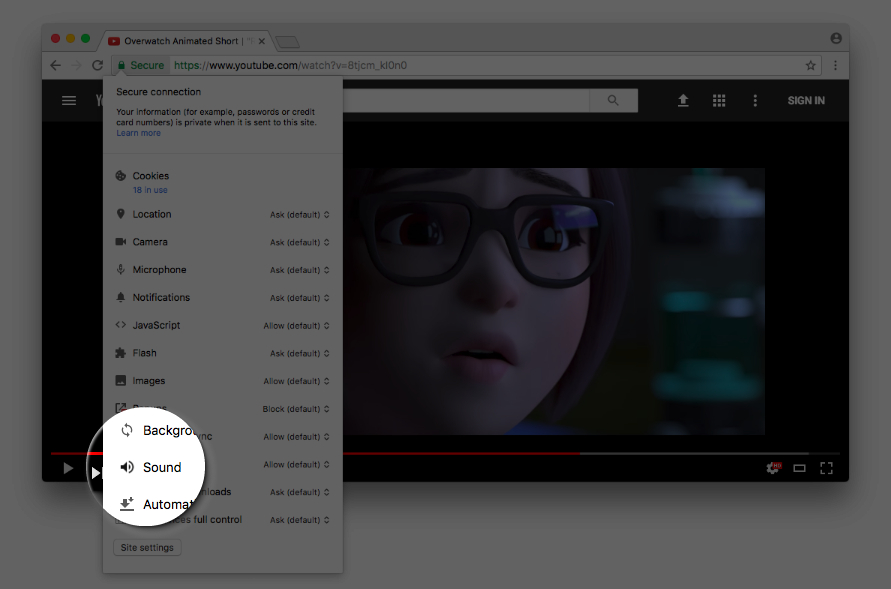Click the YouTube apps grid icon
This screenshot has height=589, width=891.
pos(719,100)
